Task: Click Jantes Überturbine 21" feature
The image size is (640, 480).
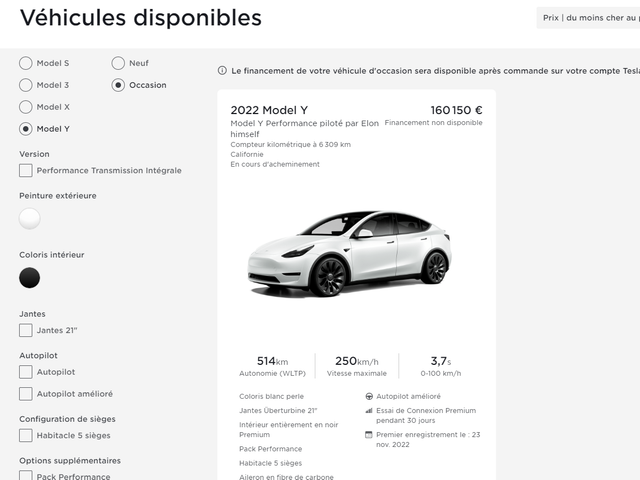Action: 278,411
